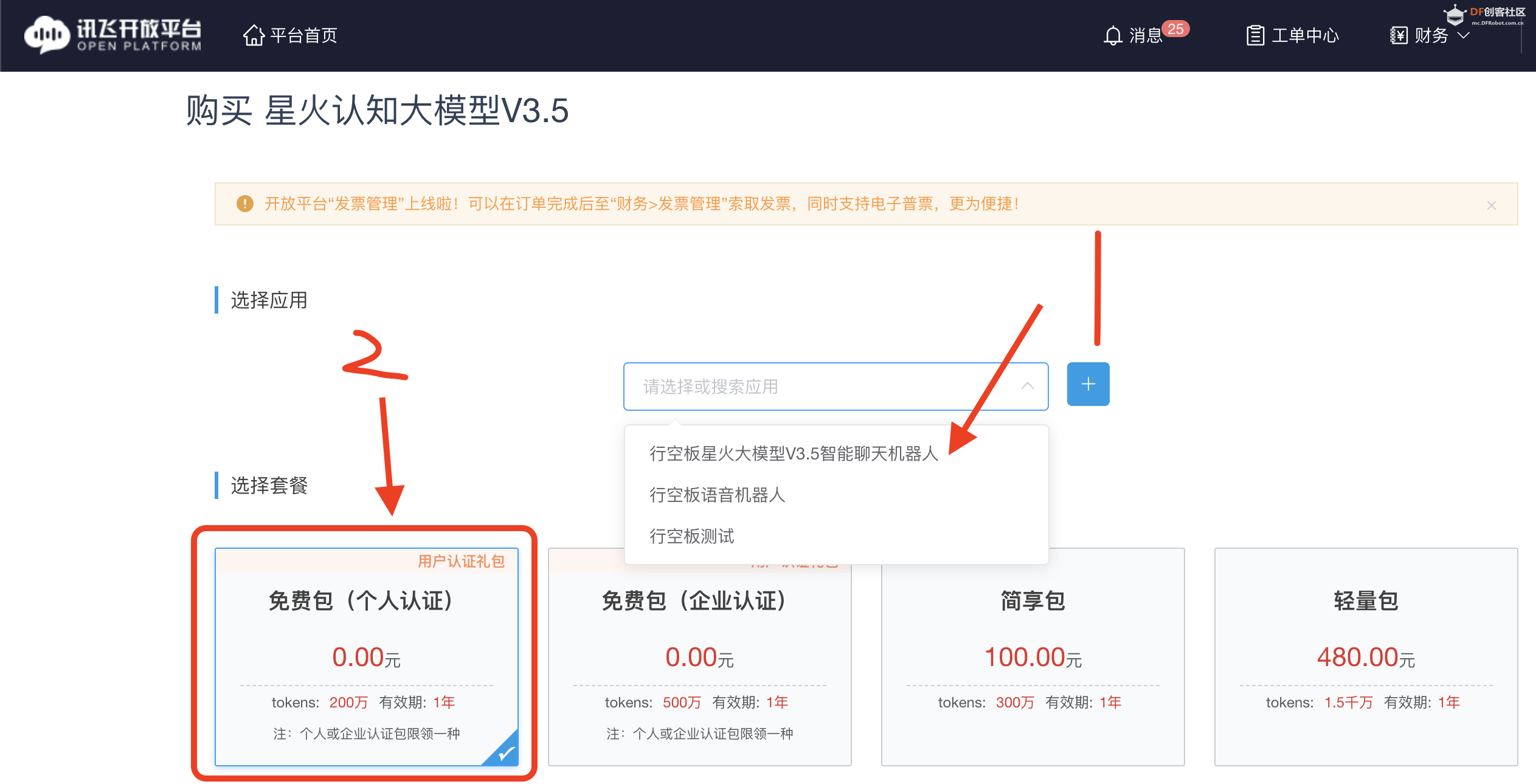1536x784 pixels.
Task: Select 行空板语音机器人 option
Action: click(x=836, y=495)
